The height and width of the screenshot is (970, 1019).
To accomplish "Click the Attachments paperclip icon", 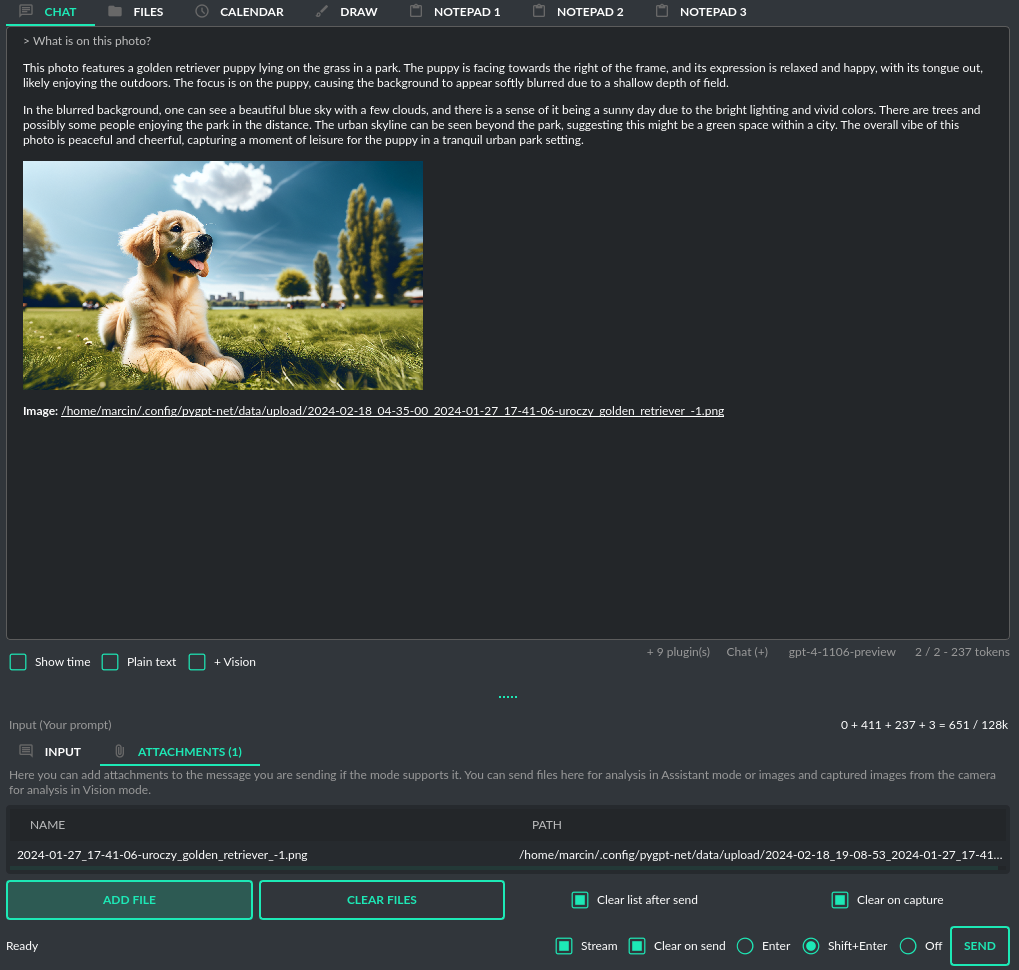I will [x=119, y=752].
